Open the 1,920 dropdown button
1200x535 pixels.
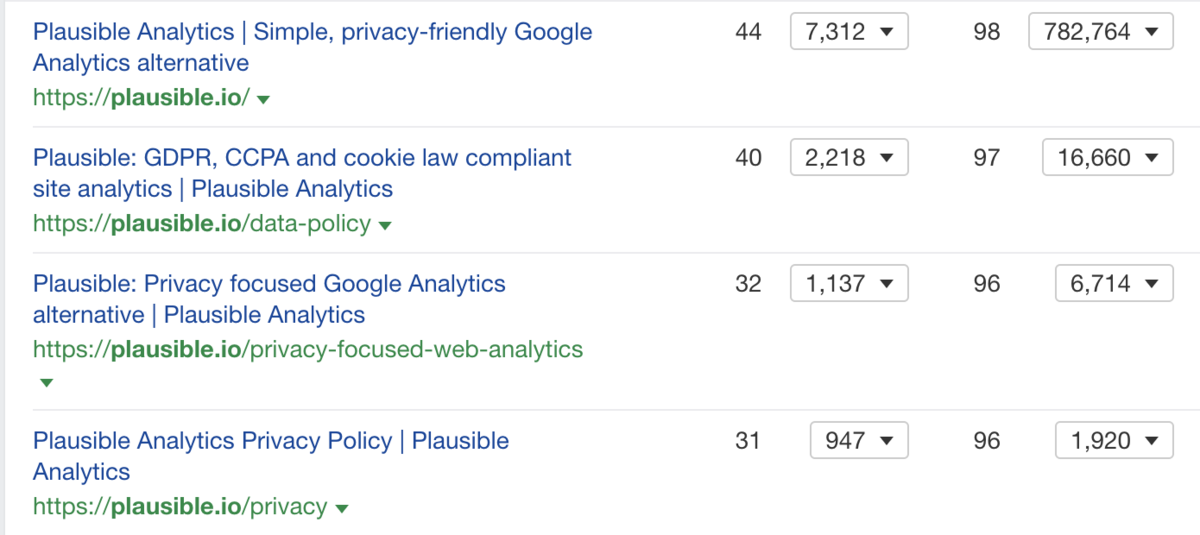click(1113, 440)
